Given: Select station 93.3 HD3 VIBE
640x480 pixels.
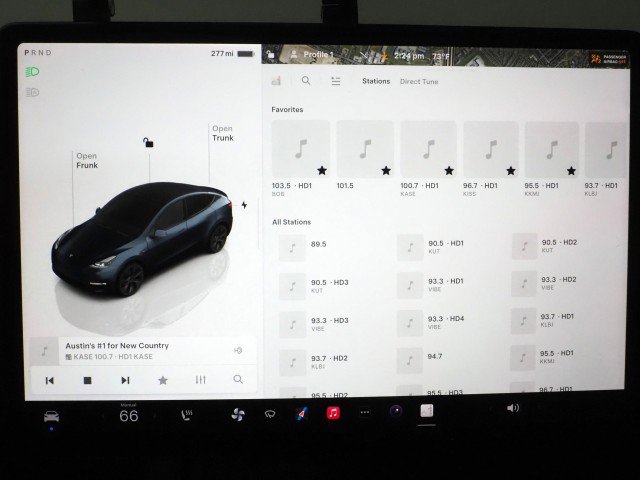Looking at the screenshot, I should [313, 324].
